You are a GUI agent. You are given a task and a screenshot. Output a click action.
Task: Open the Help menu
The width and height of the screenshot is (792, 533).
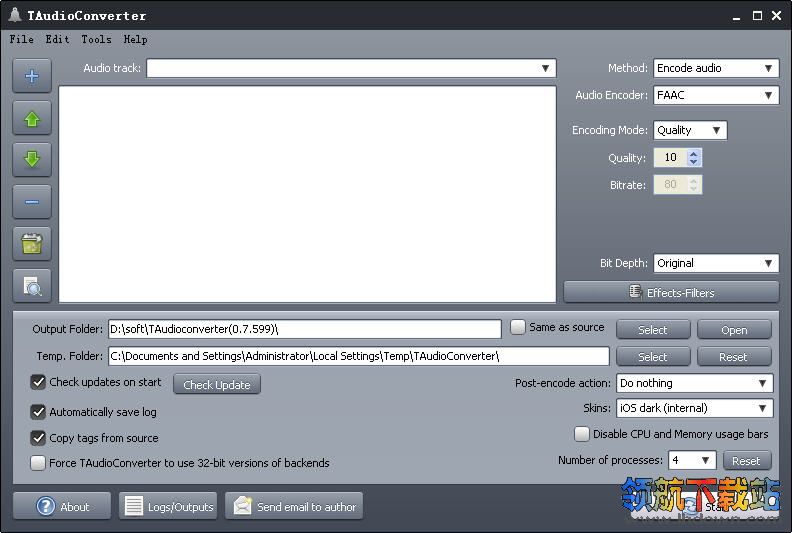135,39
